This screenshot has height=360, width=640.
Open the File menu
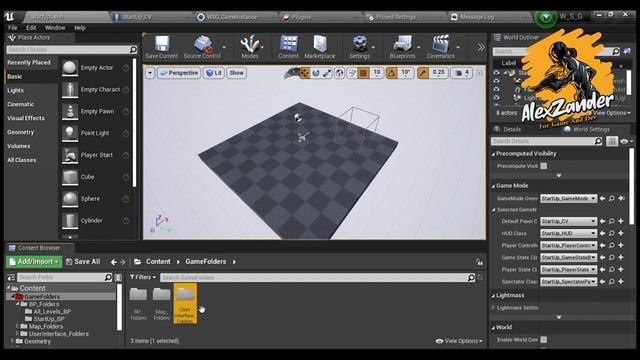click(x=13, y=28)
